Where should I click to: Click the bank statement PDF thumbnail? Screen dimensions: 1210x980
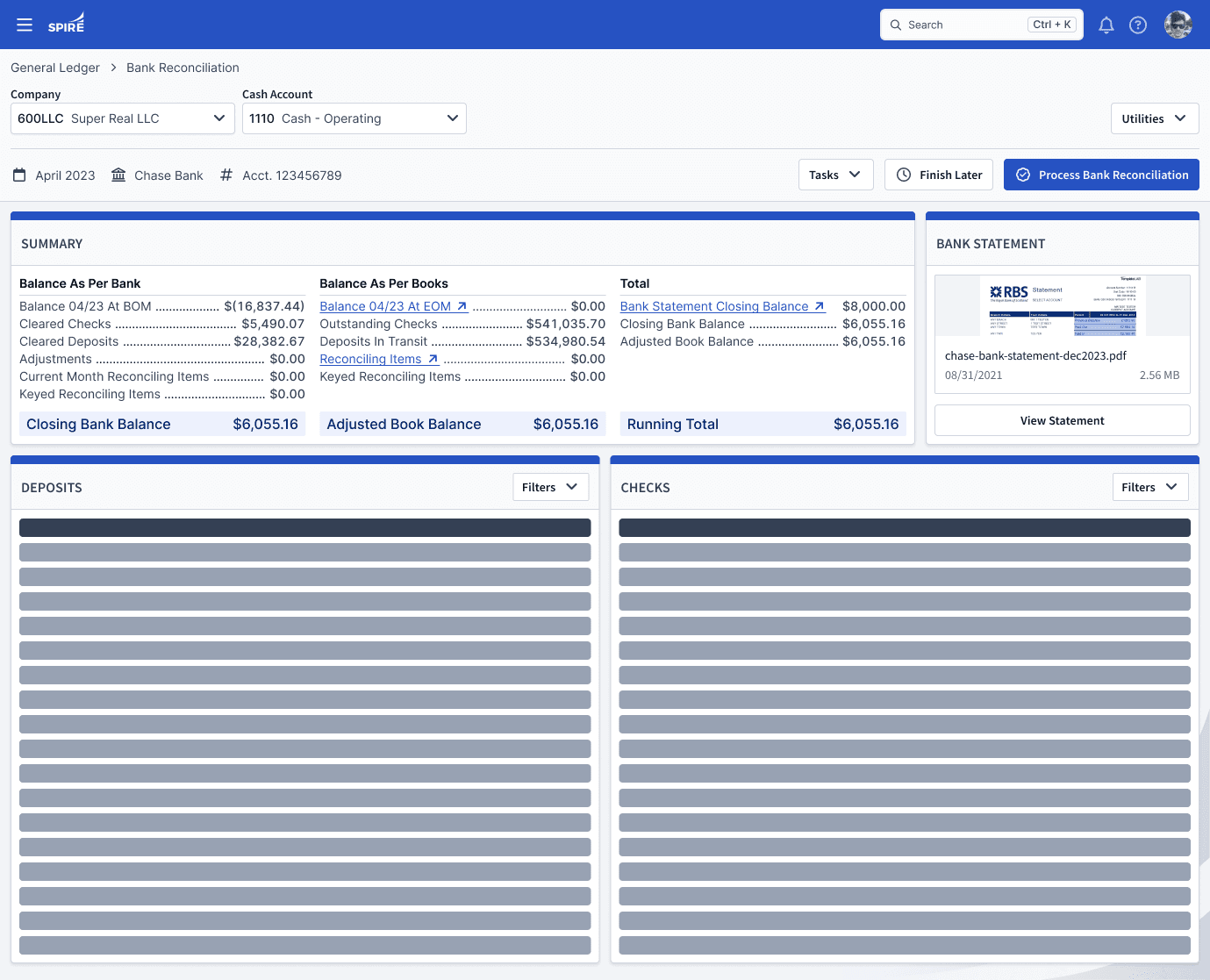(1062, 306)
